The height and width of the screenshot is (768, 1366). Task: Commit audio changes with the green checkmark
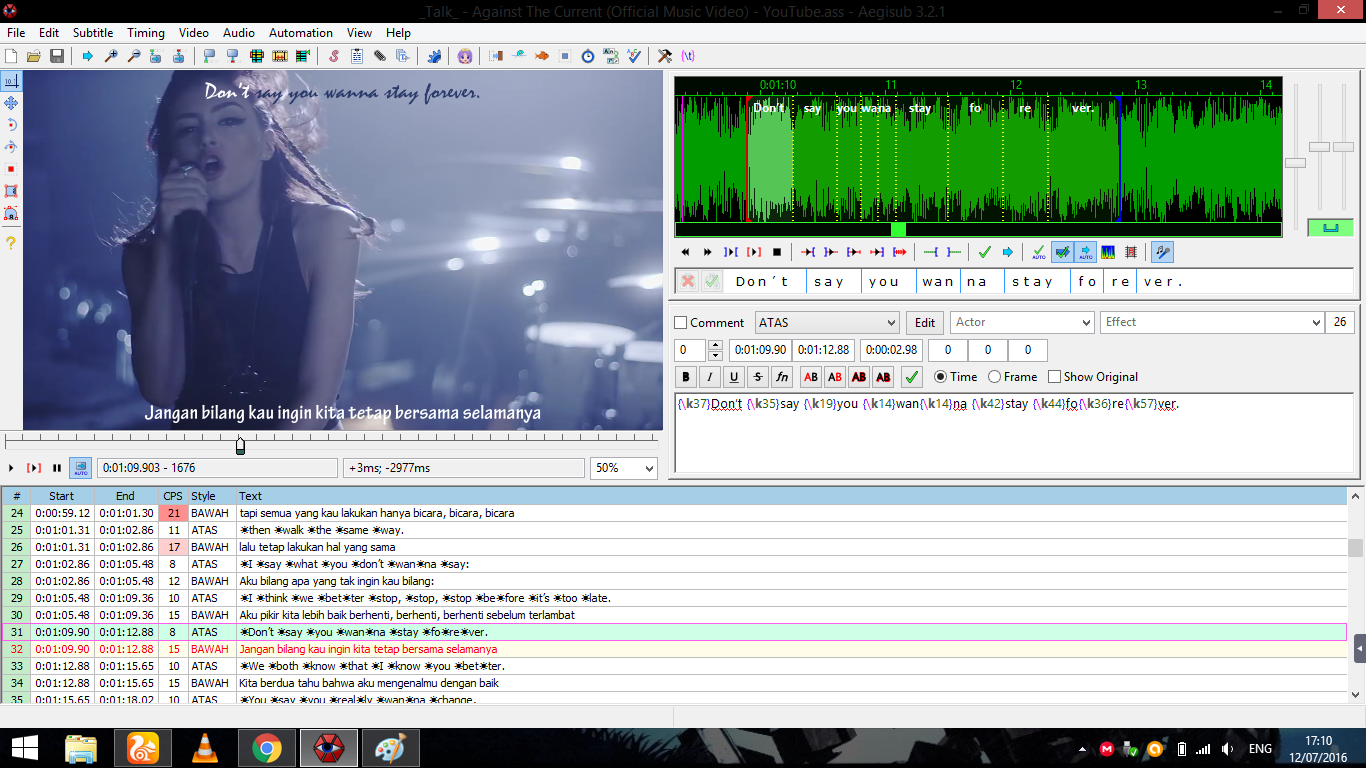[x=984, y=252]
